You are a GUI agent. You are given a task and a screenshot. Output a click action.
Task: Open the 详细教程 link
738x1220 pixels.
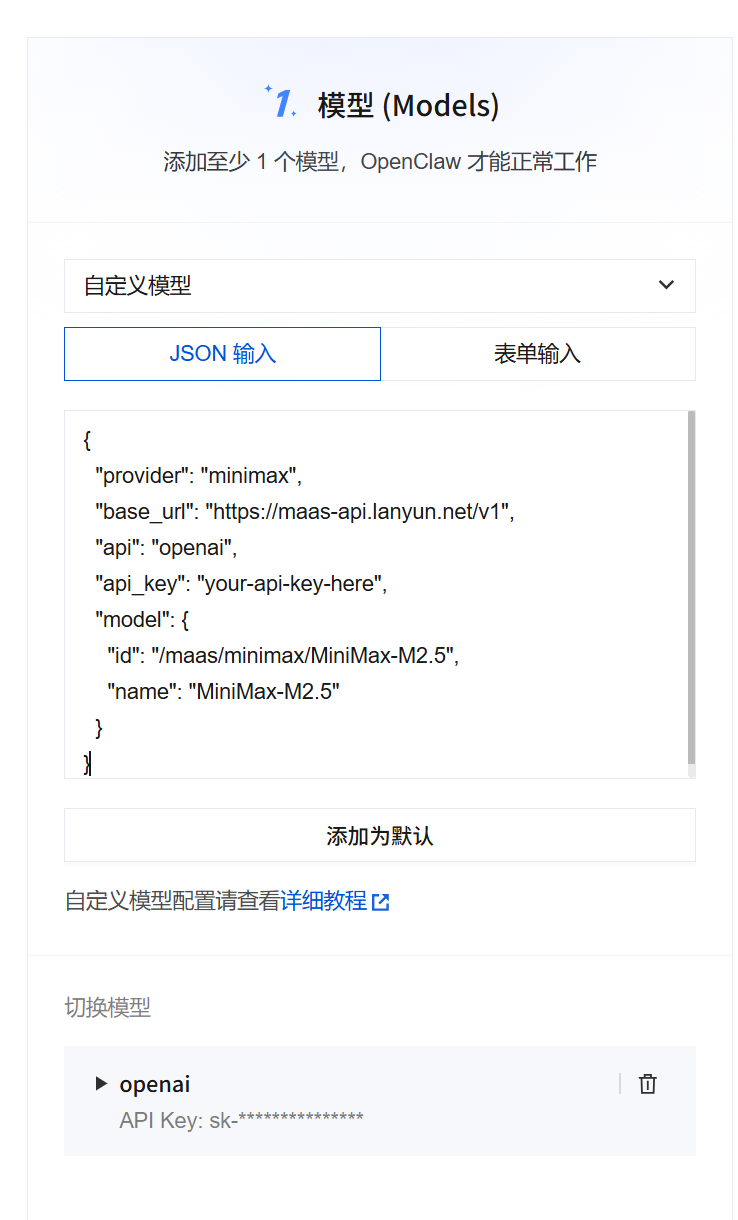[324, 901]
